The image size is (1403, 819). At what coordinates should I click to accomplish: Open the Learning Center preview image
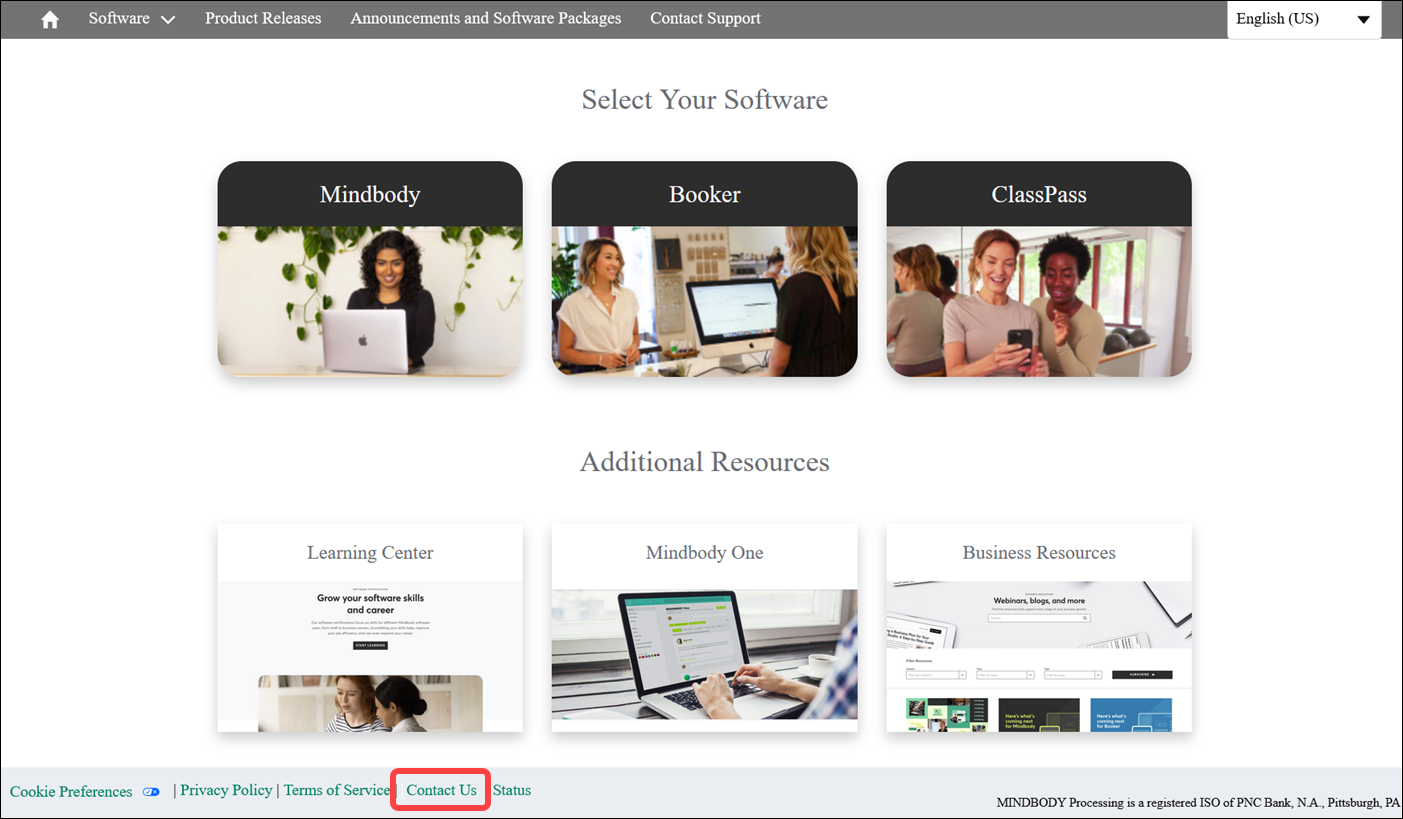click(370, 656)
